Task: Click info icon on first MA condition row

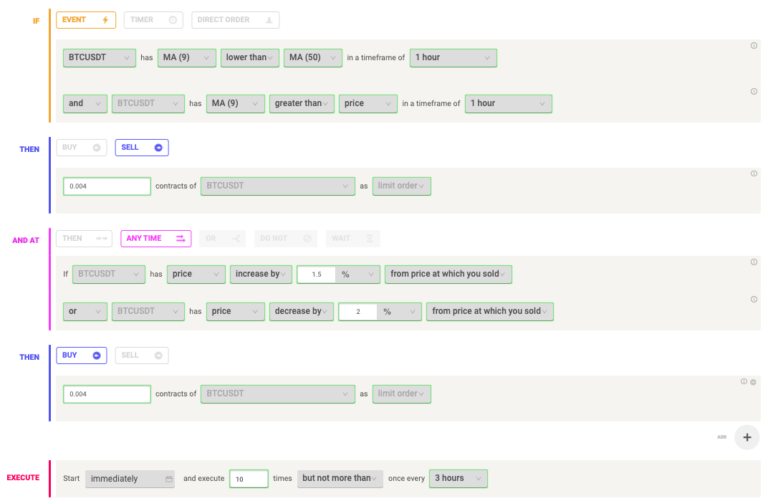Action: pyautogui.click(x=754, y=46)
